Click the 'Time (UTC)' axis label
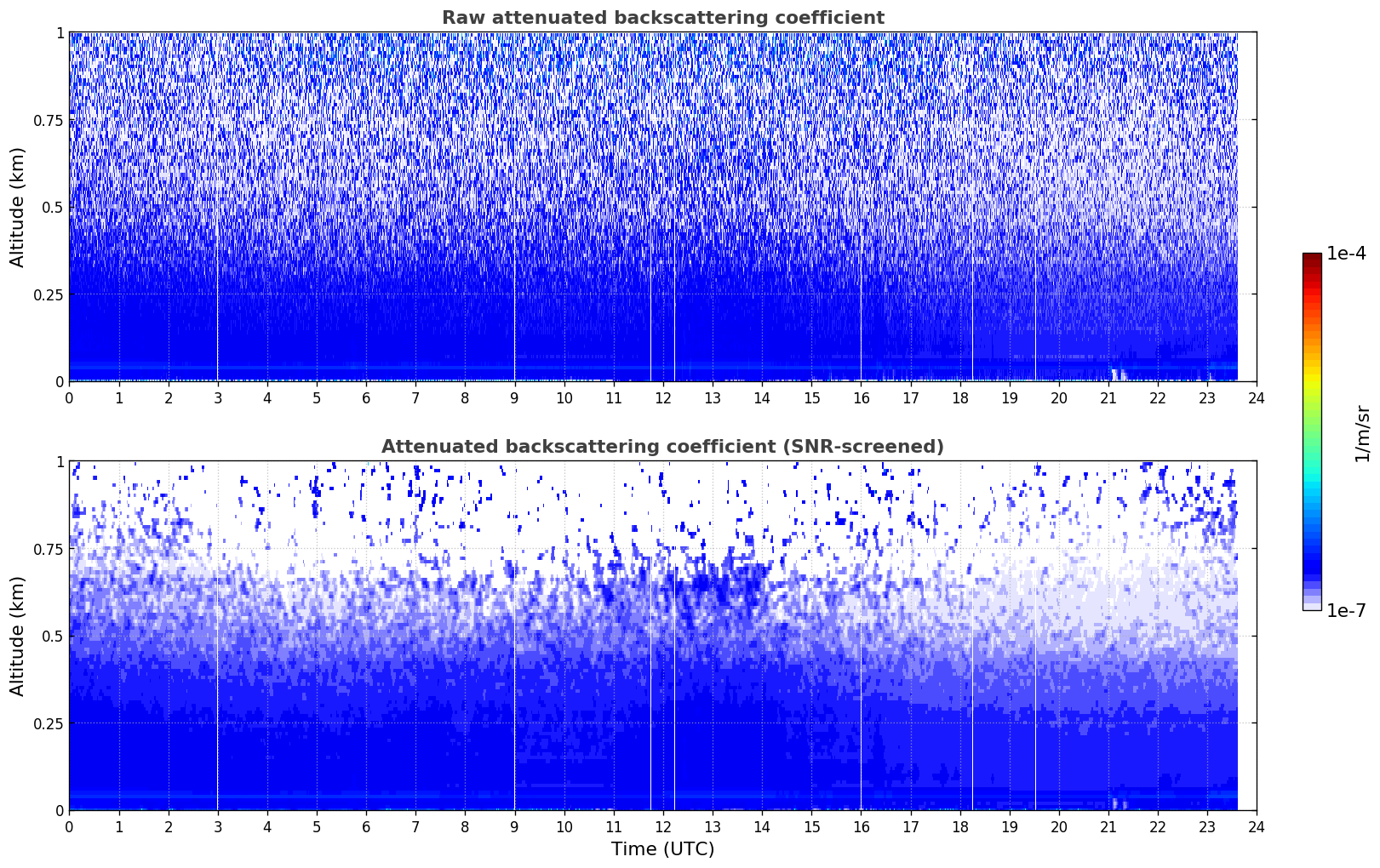The image size is (1380, 868). click(x=662, y=849)
